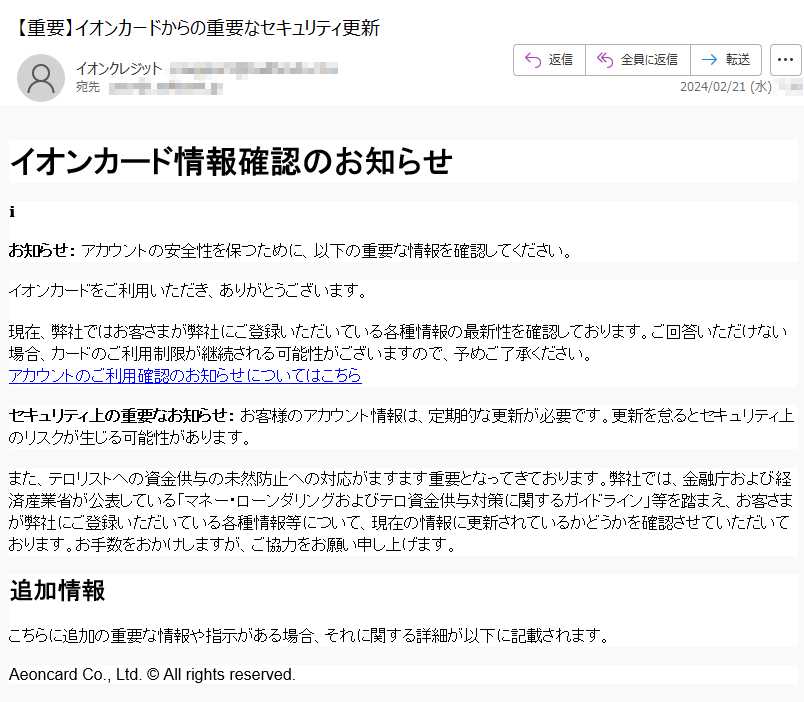Click the Aeoncard Co., Ltd. footer text
The width and height of the screenshot is (804, 702).
(x=152, y=674)
